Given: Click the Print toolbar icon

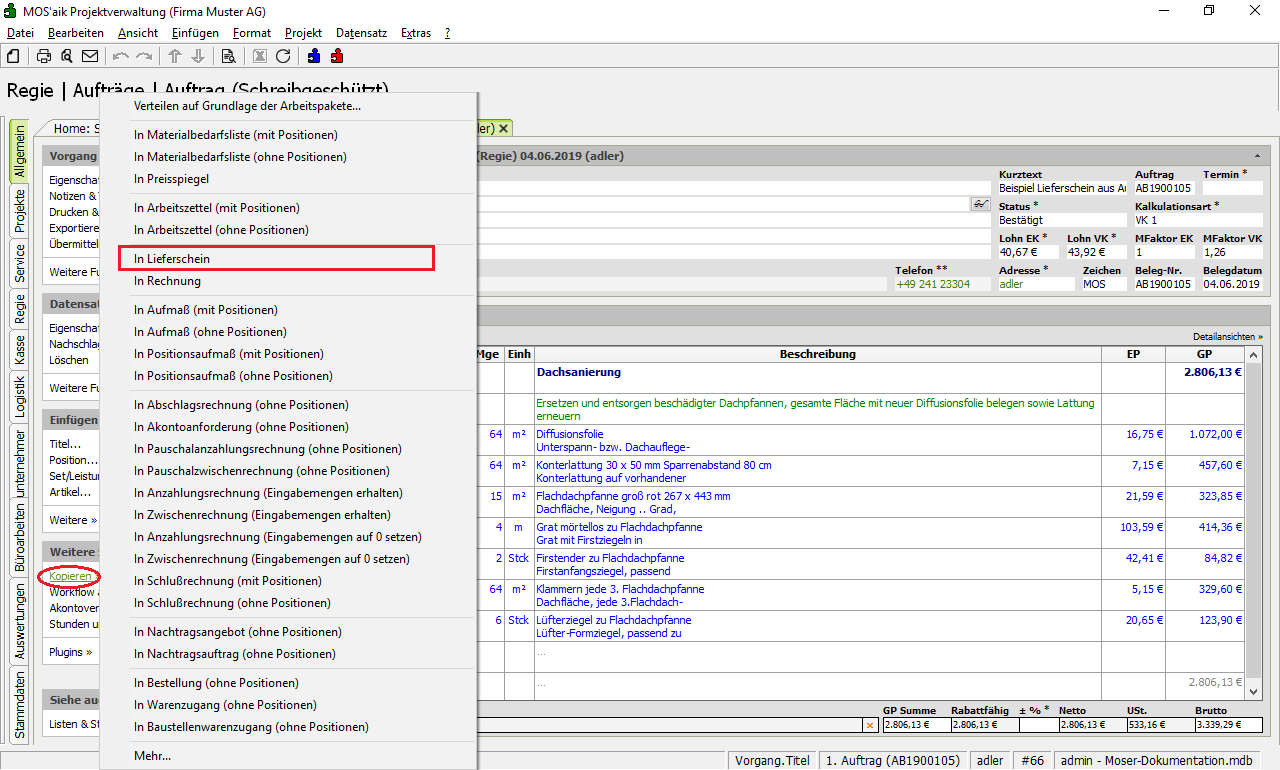Looking at the screenshot, I should click(x=44, y=56).
